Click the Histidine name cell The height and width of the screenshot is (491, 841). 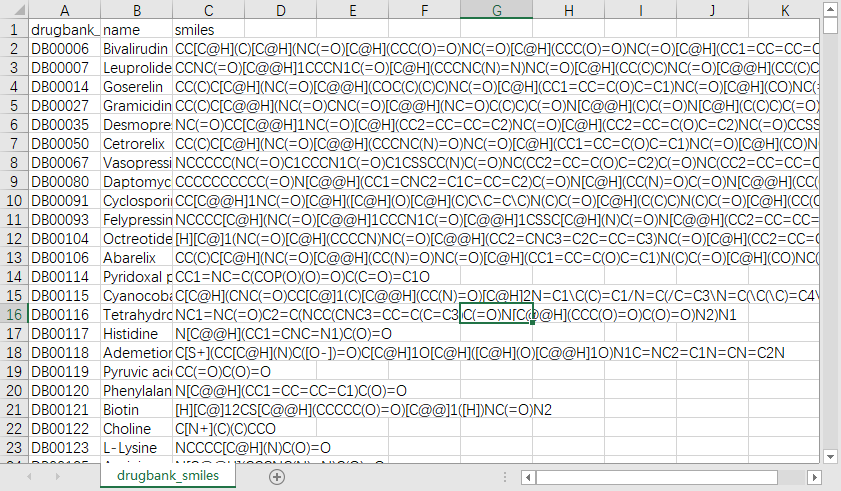click(x=137, y=334)
